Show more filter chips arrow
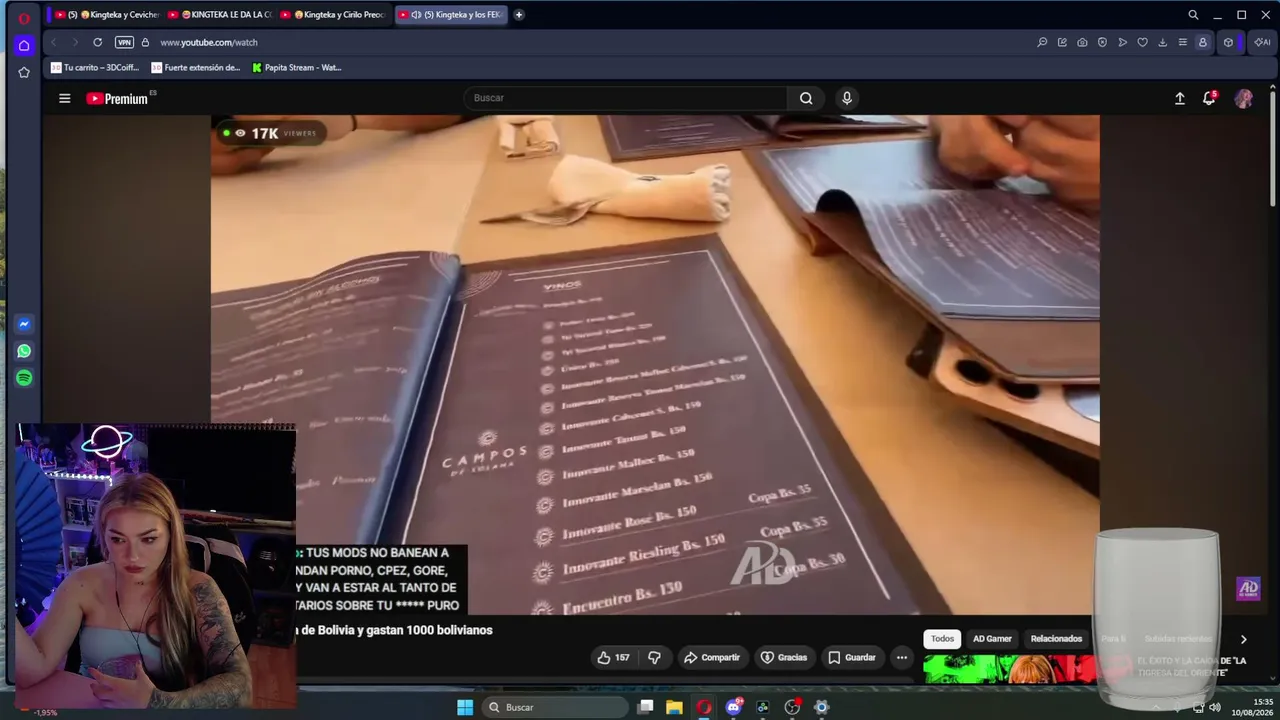The width and height of the screenshot is (1280, 720). click(1243, 639)
